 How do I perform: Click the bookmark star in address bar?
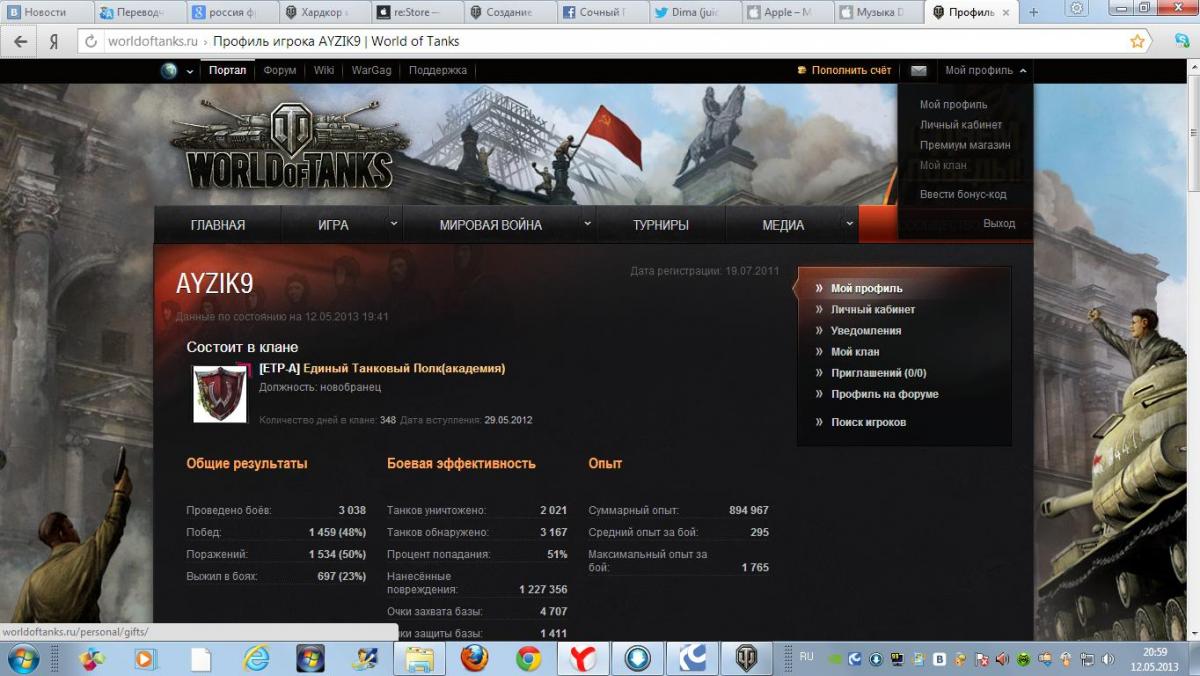[x=1137, y=42]
